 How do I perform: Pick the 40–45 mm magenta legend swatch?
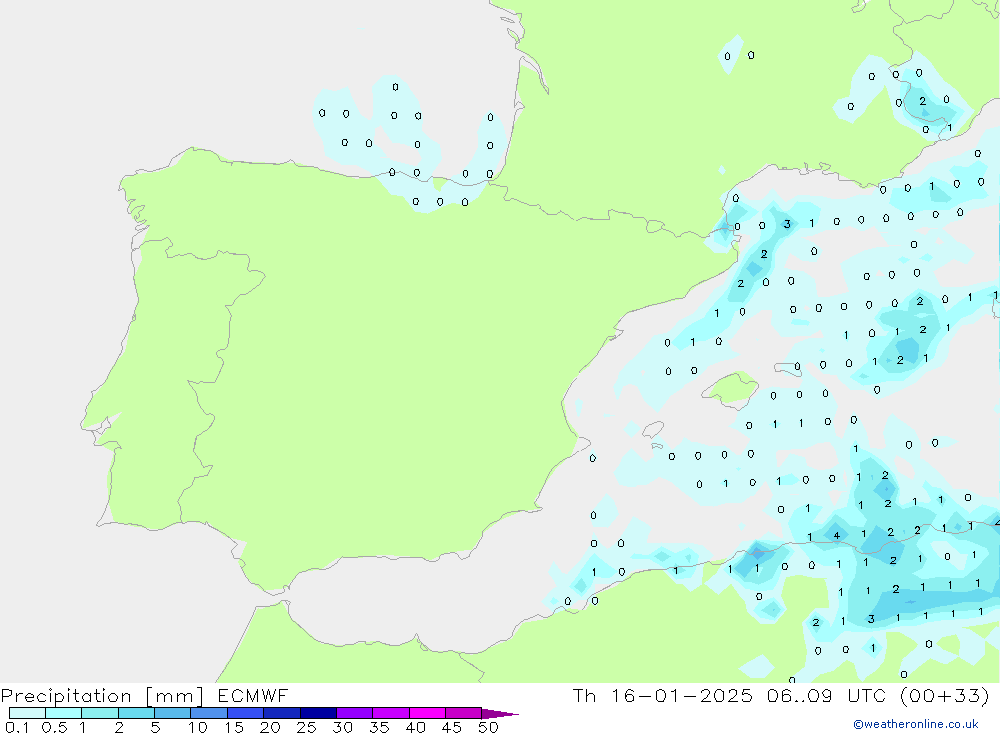(x=427, y=713)
